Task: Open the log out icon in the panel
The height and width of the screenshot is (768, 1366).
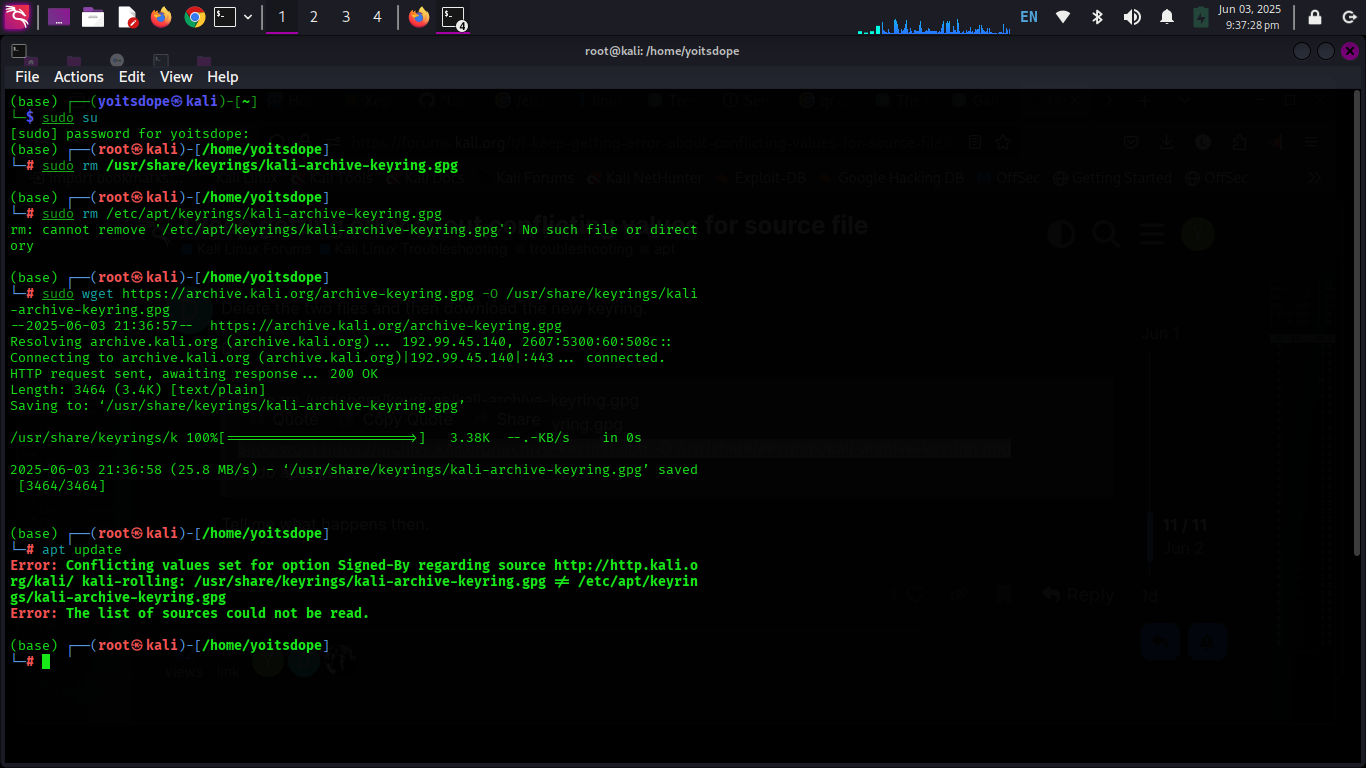Action: tap(1347, 17)
